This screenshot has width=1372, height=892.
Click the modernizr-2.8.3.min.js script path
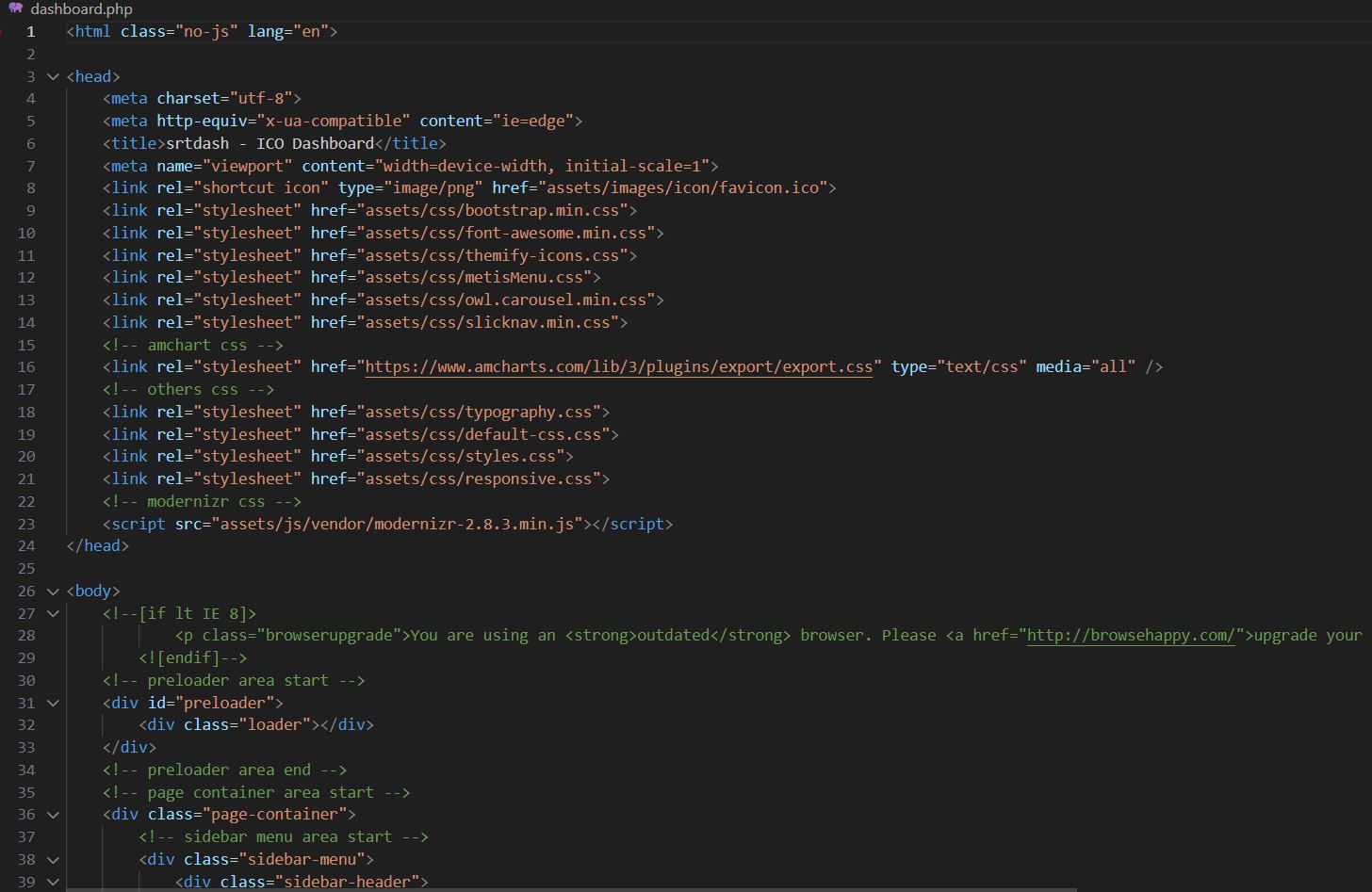tap(398, 524)
